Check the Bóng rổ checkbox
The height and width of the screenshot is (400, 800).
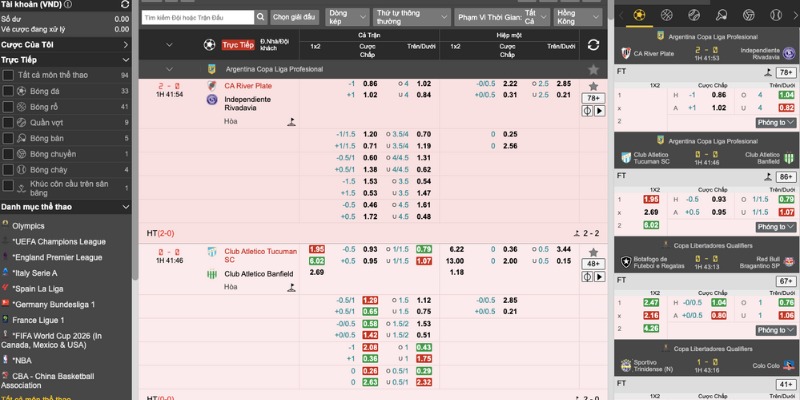click(8, 107)
